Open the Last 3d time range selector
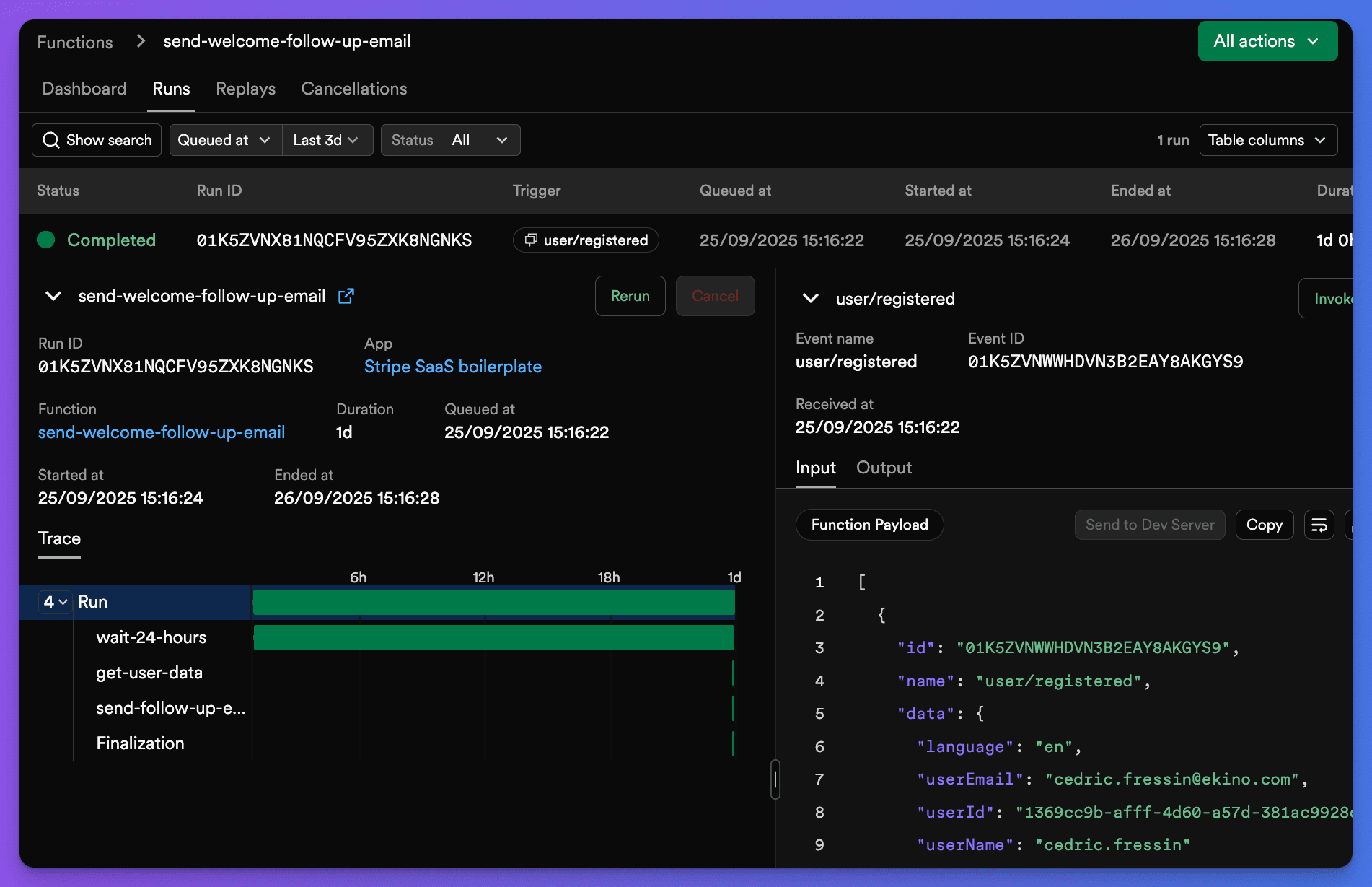This screenshot has width=1372, height=887. tap(326, 140)
